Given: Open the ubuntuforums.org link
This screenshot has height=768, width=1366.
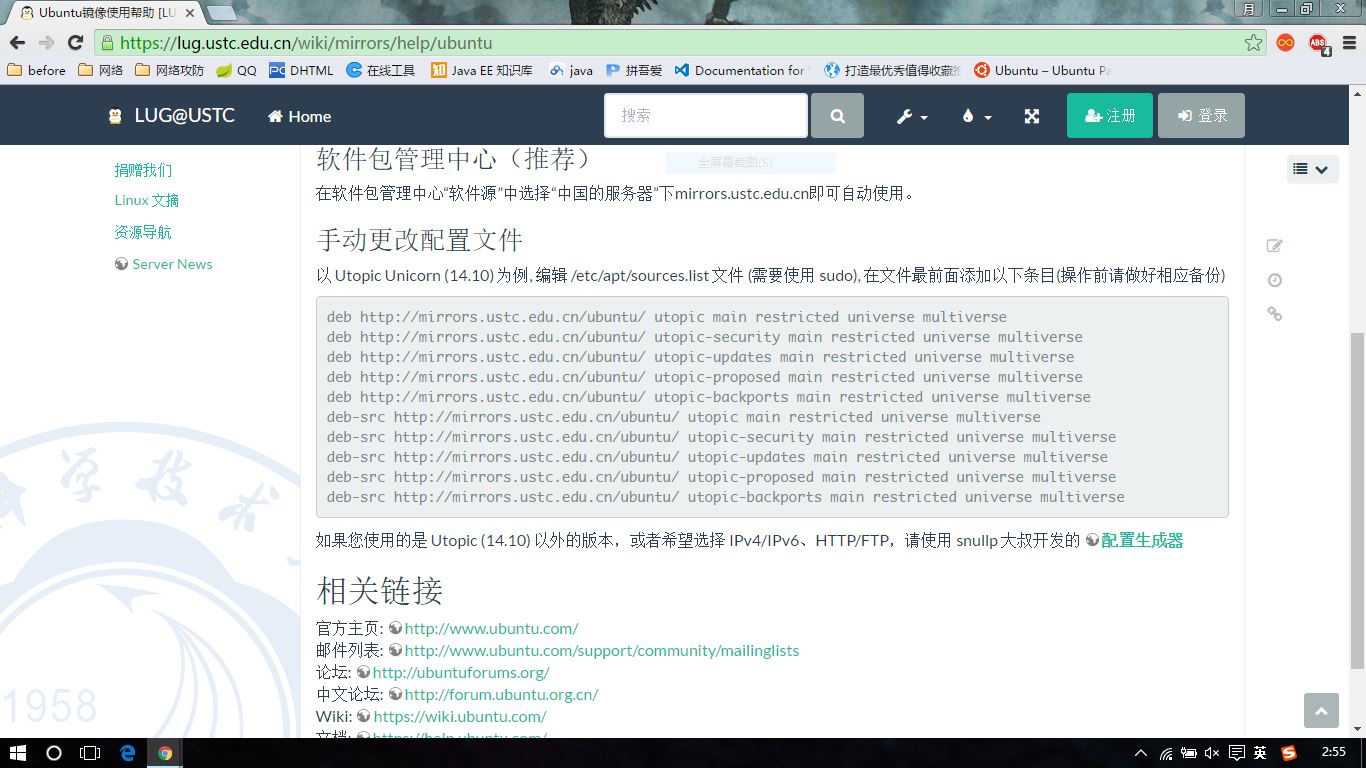Looking at the screenshot, I should click(x=461, y=672).
